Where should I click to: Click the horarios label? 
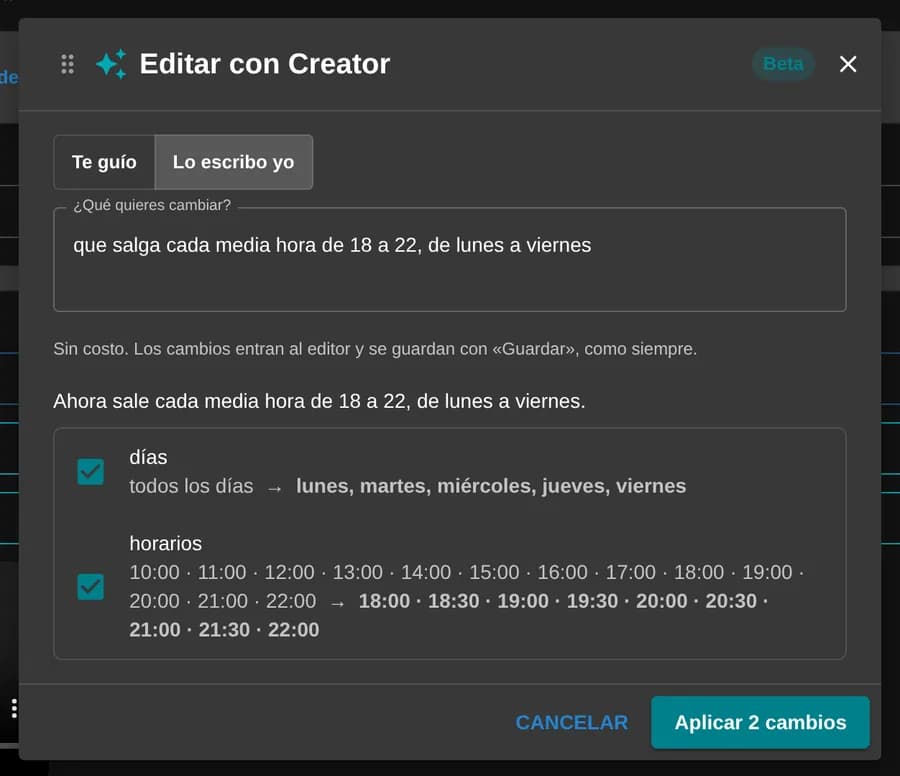(x=165, y=544)
